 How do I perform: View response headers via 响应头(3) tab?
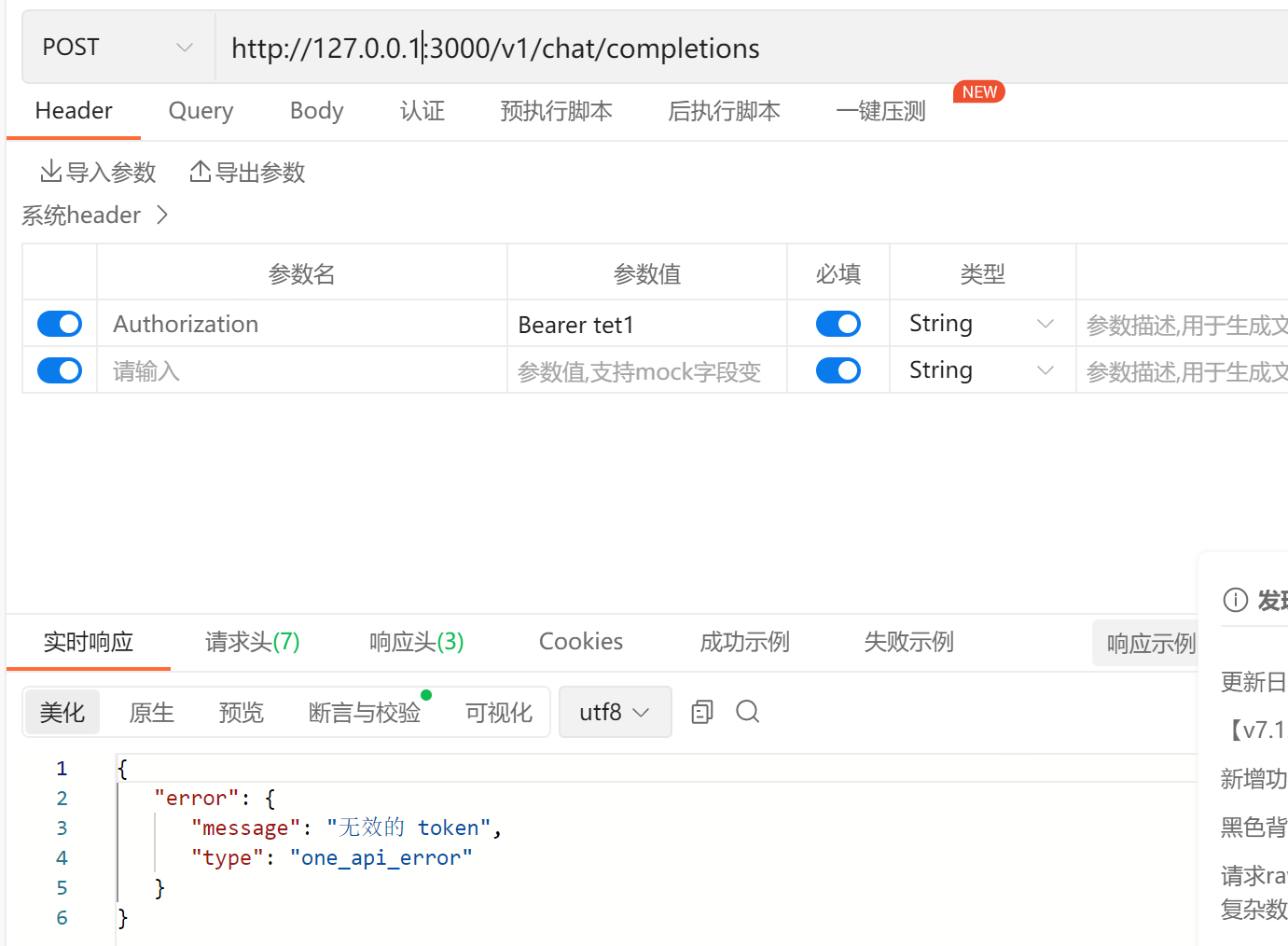pyautogui.click(x=415, y=641)
